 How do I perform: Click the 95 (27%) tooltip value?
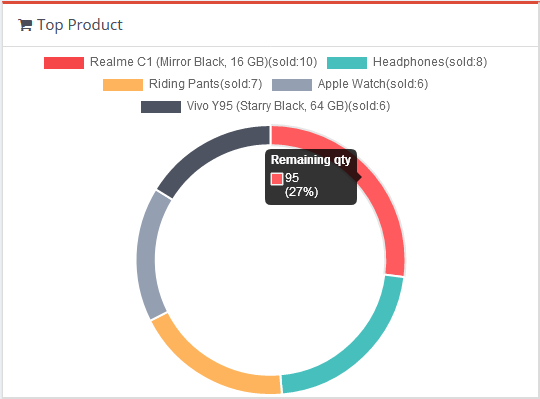301,185
